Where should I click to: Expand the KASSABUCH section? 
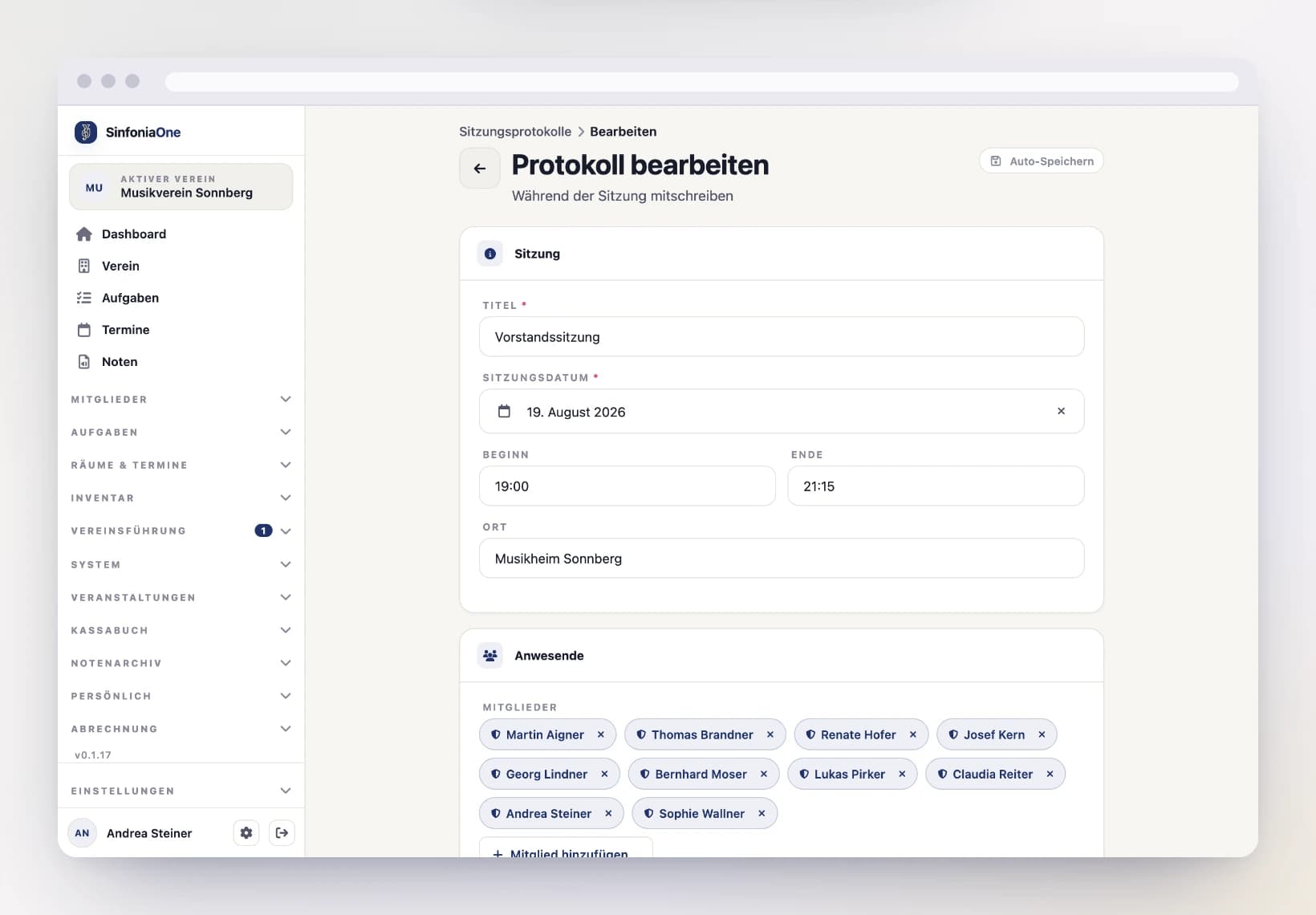pyautogui.click(x=181, y=630)
